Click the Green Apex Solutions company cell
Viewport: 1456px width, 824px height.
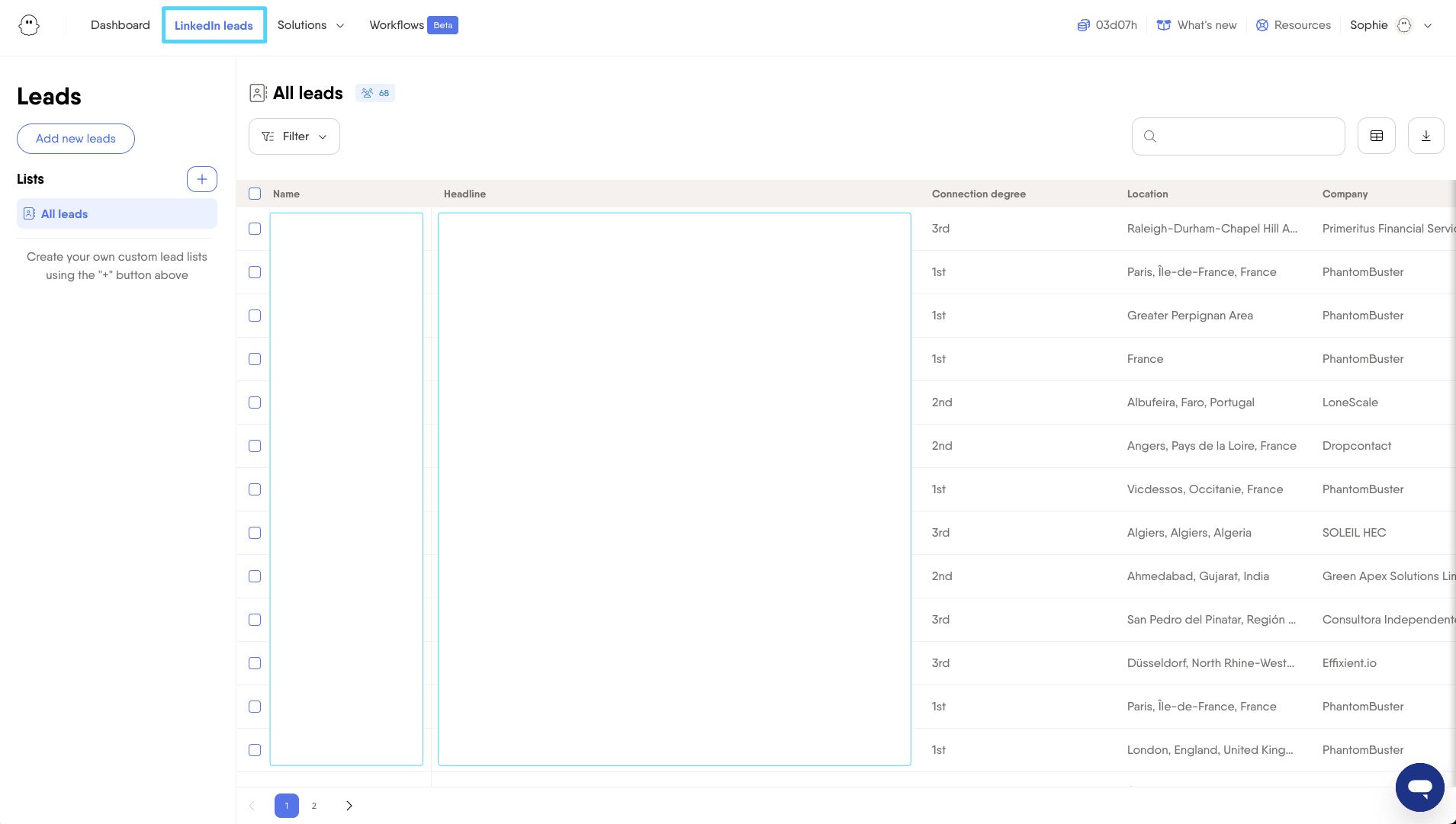(1388, 576)
